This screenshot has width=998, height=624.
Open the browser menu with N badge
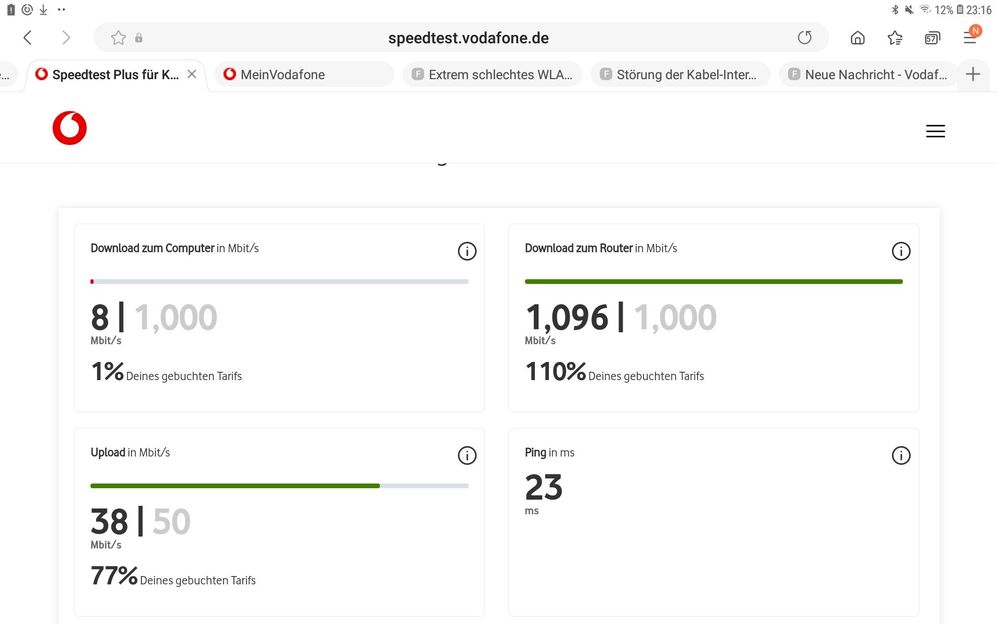click(971, 36)
